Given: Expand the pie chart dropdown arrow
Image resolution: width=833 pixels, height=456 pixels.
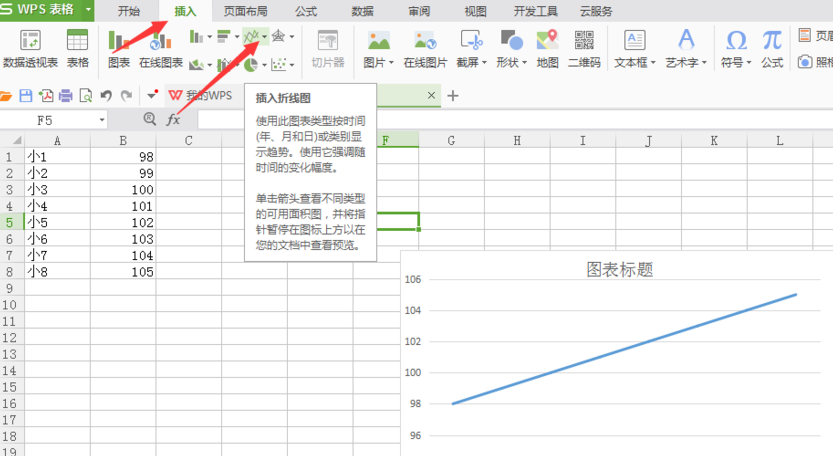Looking at the screenshot, I should 264,65.
